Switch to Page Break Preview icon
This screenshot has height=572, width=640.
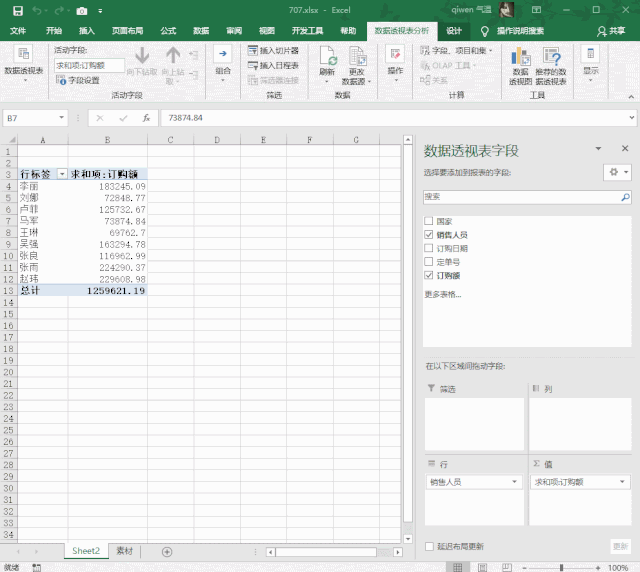click(x=507, y=567)
